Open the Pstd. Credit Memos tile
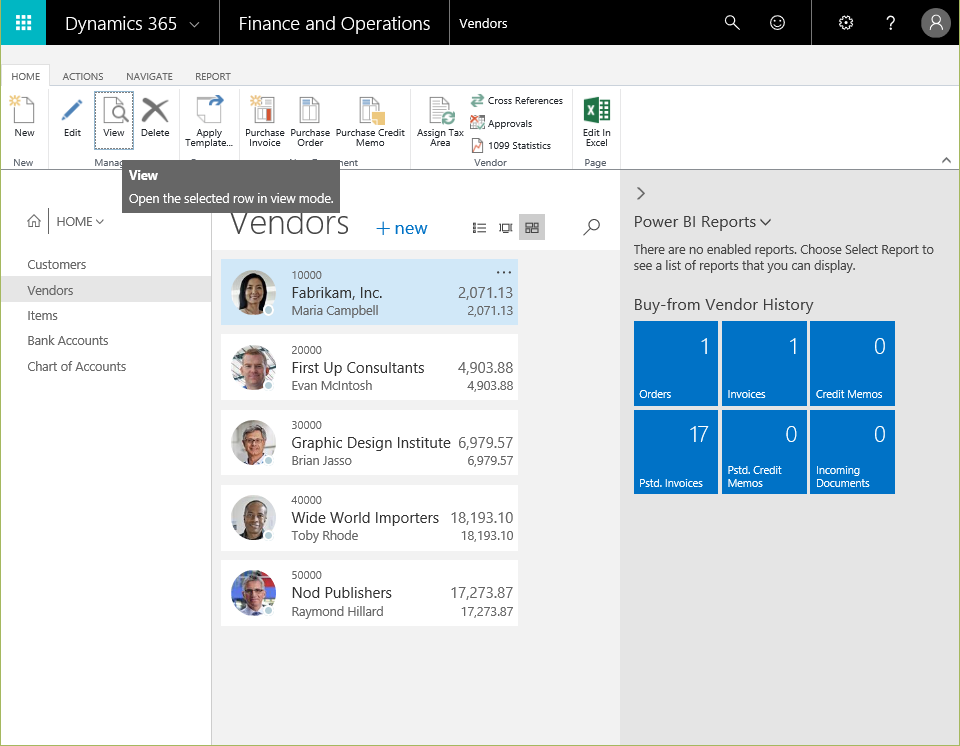This screenshot has width=960, height=746. [764, 451]
